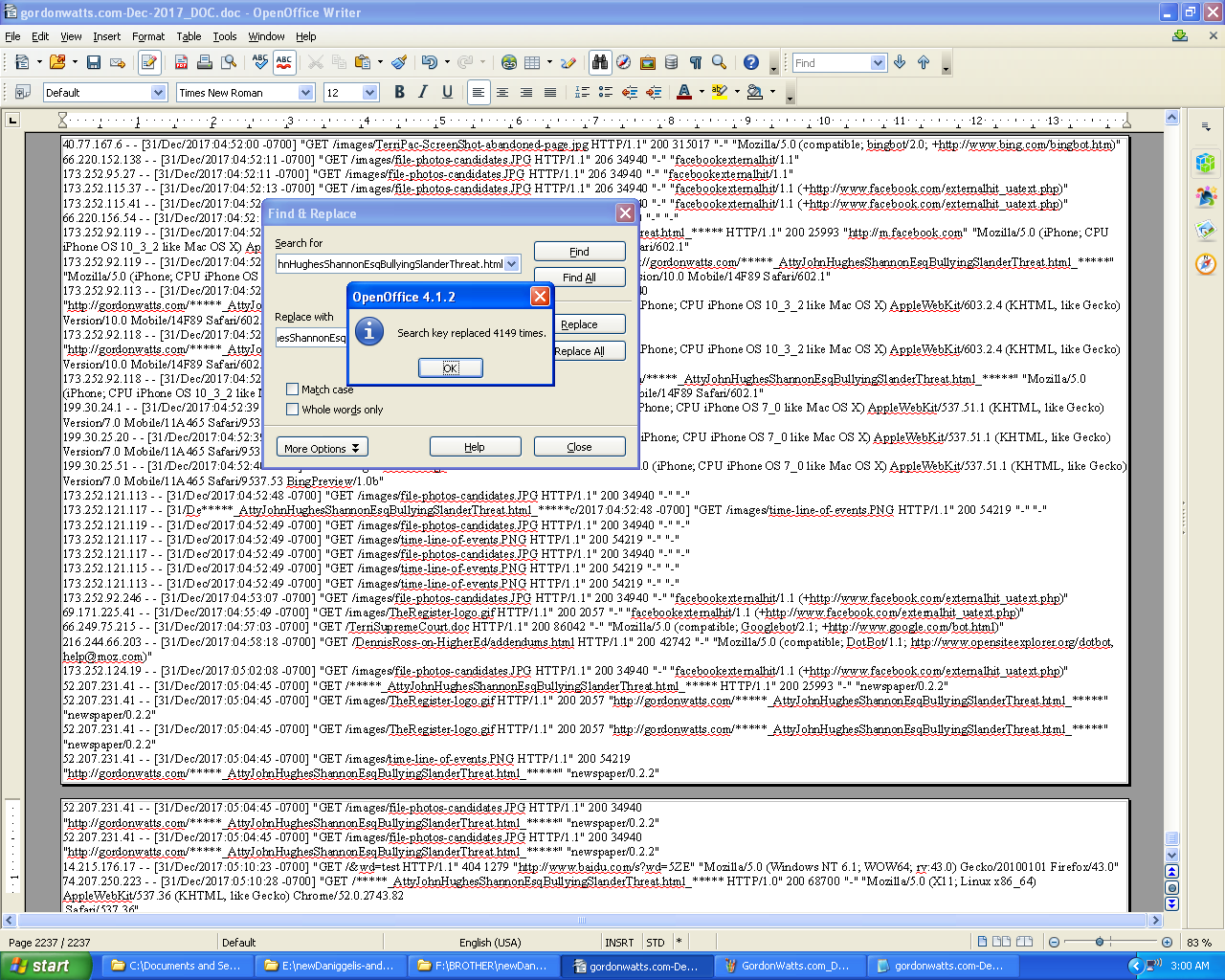Click the Justified alignment icon
The image size is (1225, 980).
click(550, 92)
